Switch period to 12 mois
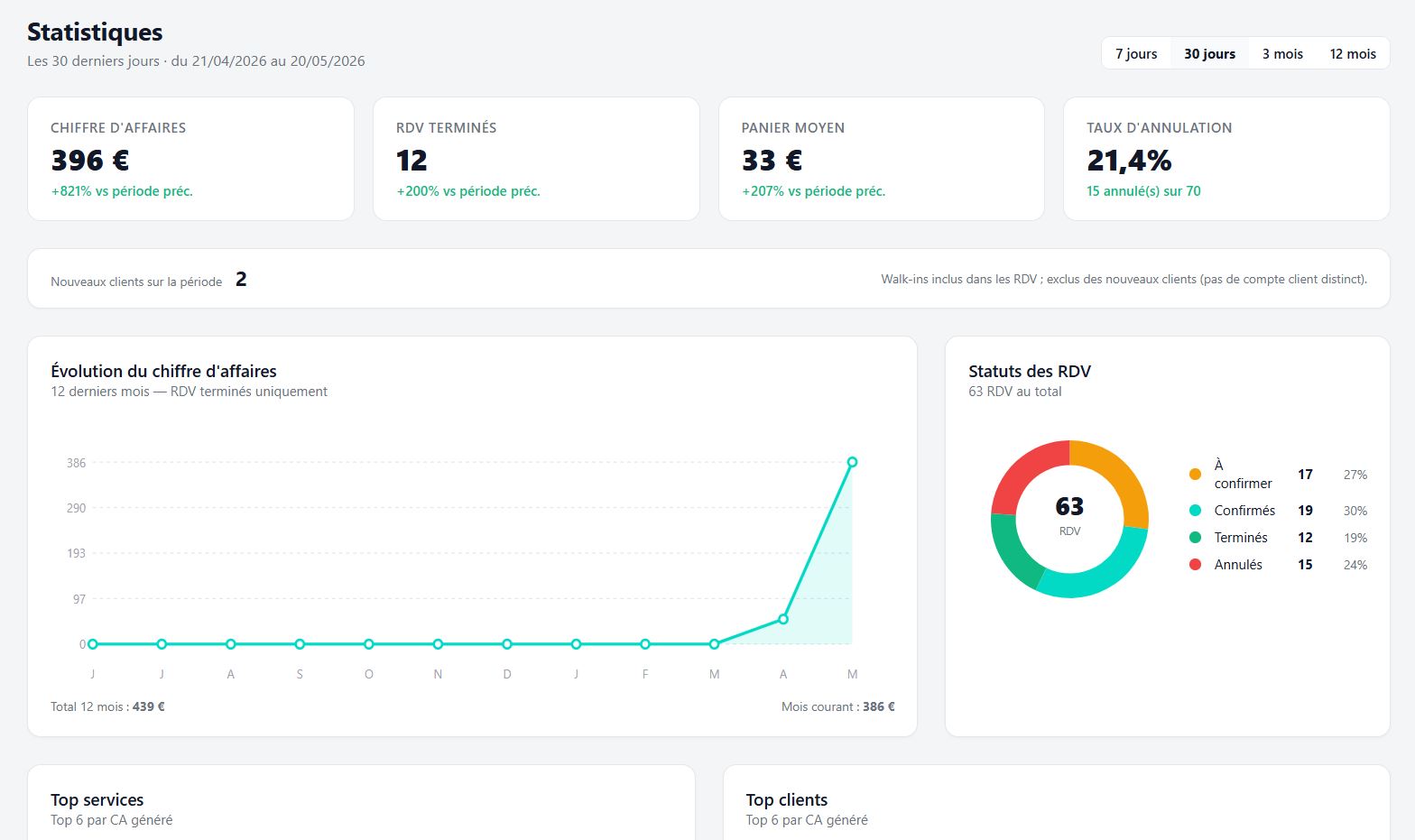The image size is (1415, 840). (x=1353, y=54)
